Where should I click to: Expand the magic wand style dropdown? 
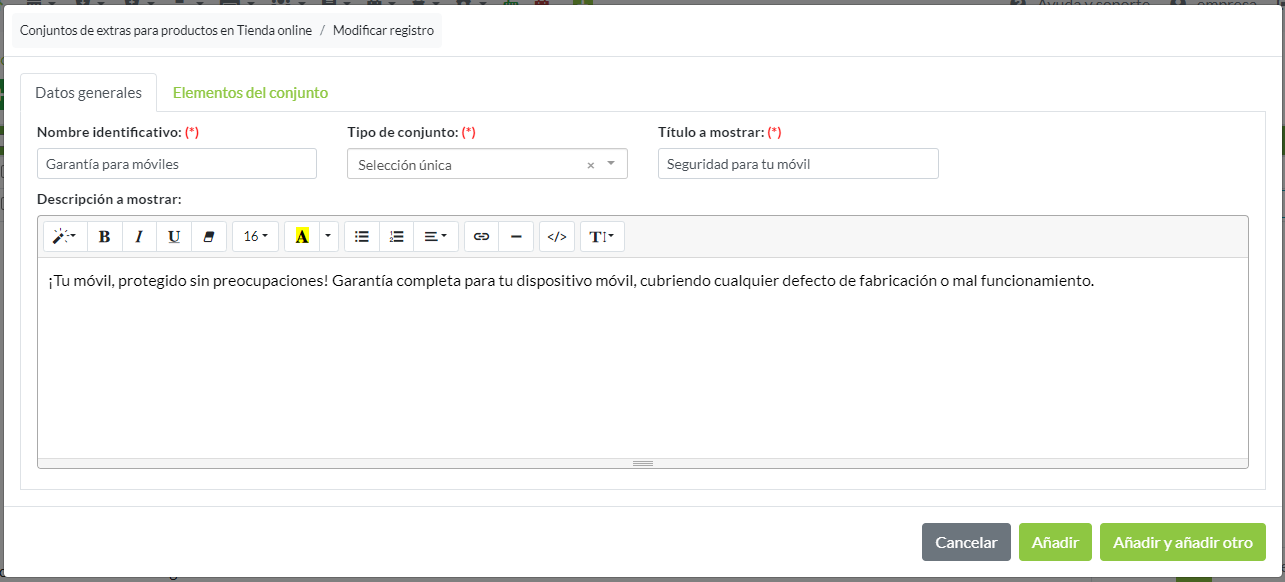point(63,236)
